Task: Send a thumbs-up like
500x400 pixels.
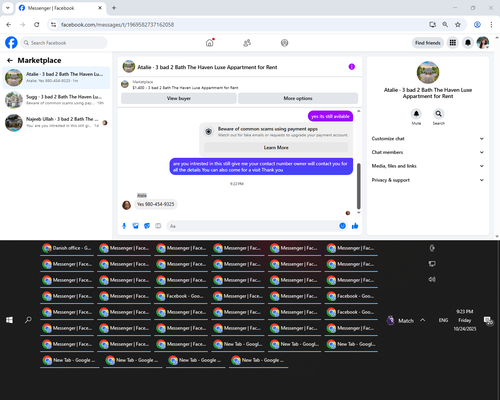Action: coord(355,226)
